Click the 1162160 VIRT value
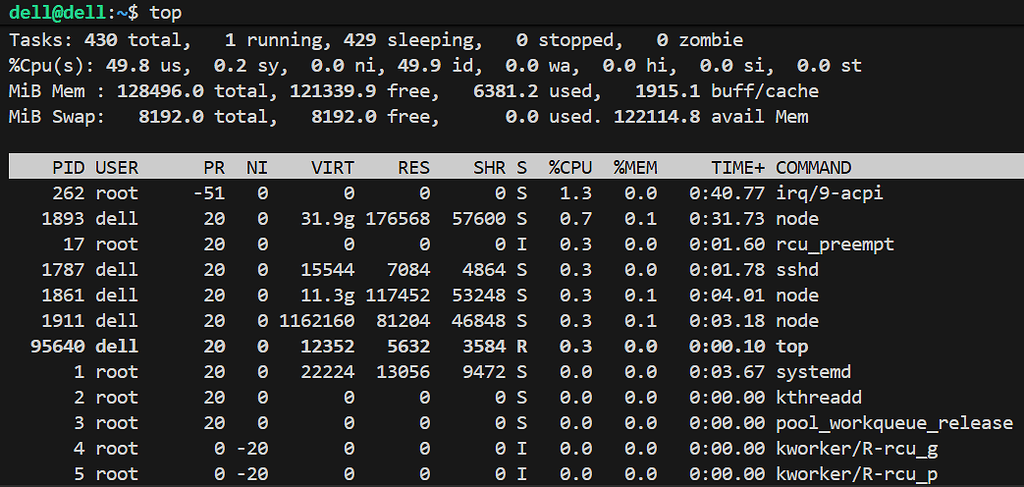 tap(317, 321)
